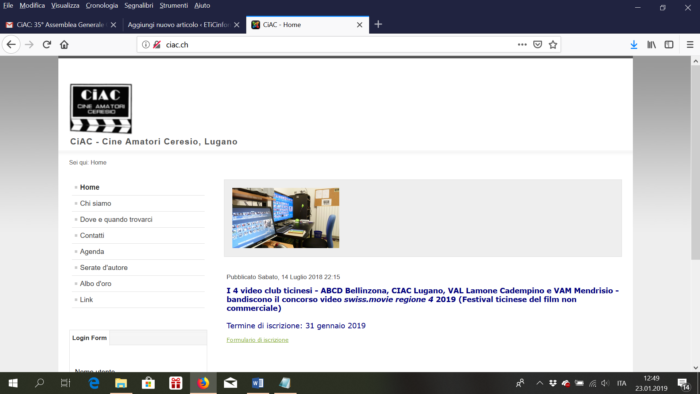Go to the Firefox home page

[x=64, y=45]
